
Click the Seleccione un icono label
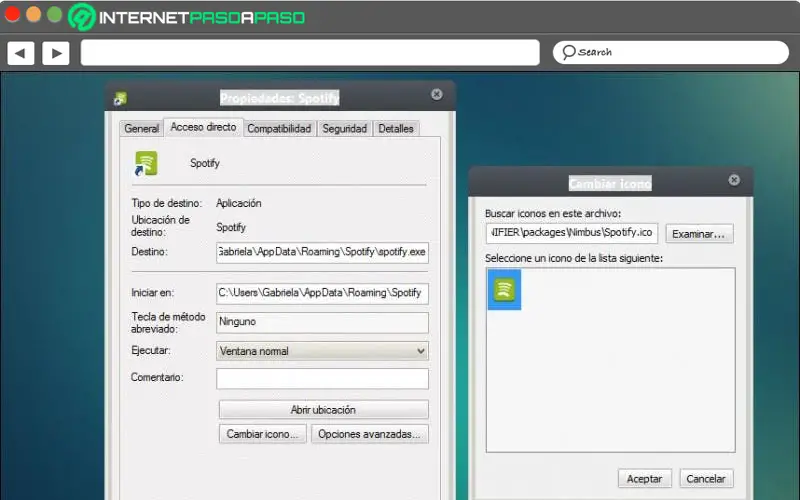click(574, 258)
